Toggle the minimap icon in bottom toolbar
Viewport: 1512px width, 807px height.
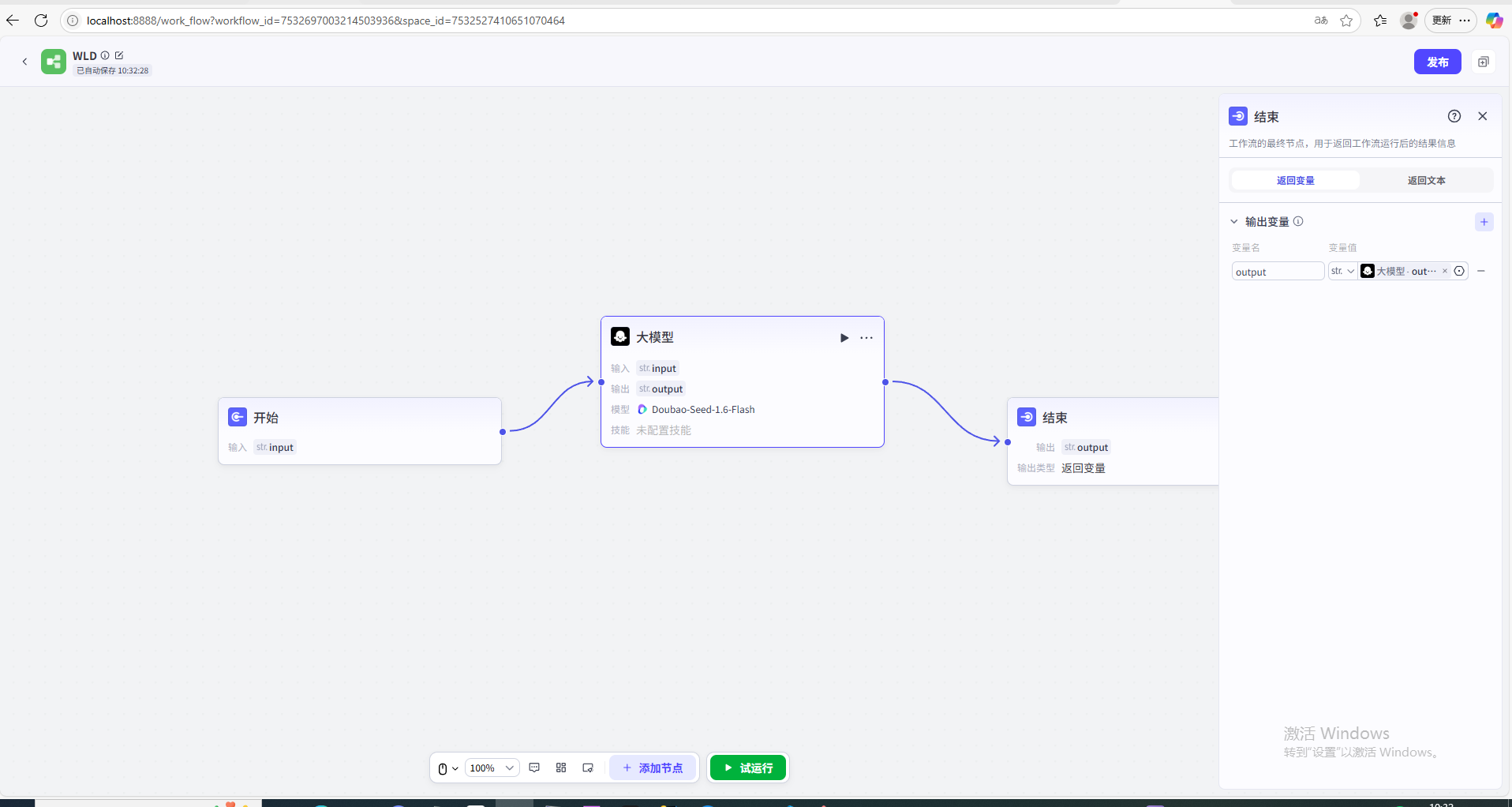pos(588,768)
